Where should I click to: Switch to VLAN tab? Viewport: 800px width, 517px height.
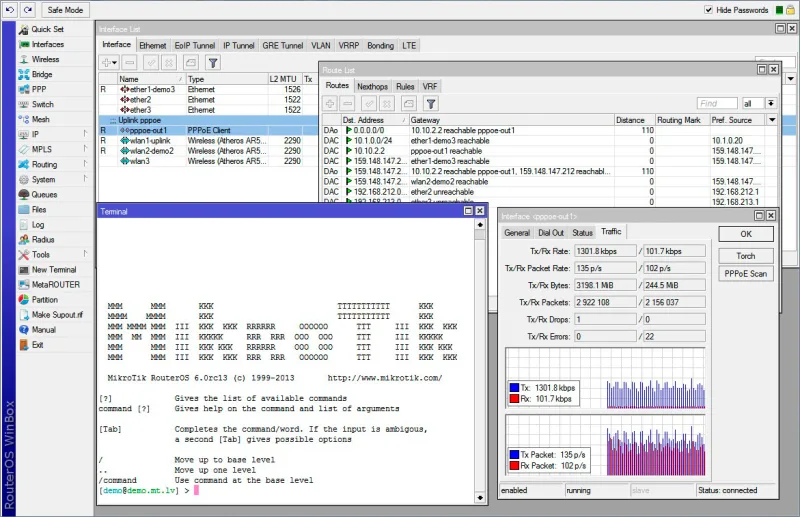pyautogui.click(x=321, y=45)
